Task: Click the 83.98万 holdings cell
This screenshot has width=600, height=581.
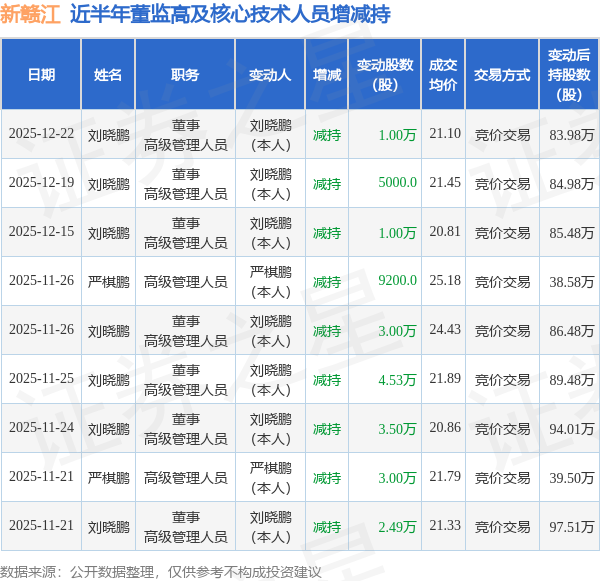Action: 572,135
